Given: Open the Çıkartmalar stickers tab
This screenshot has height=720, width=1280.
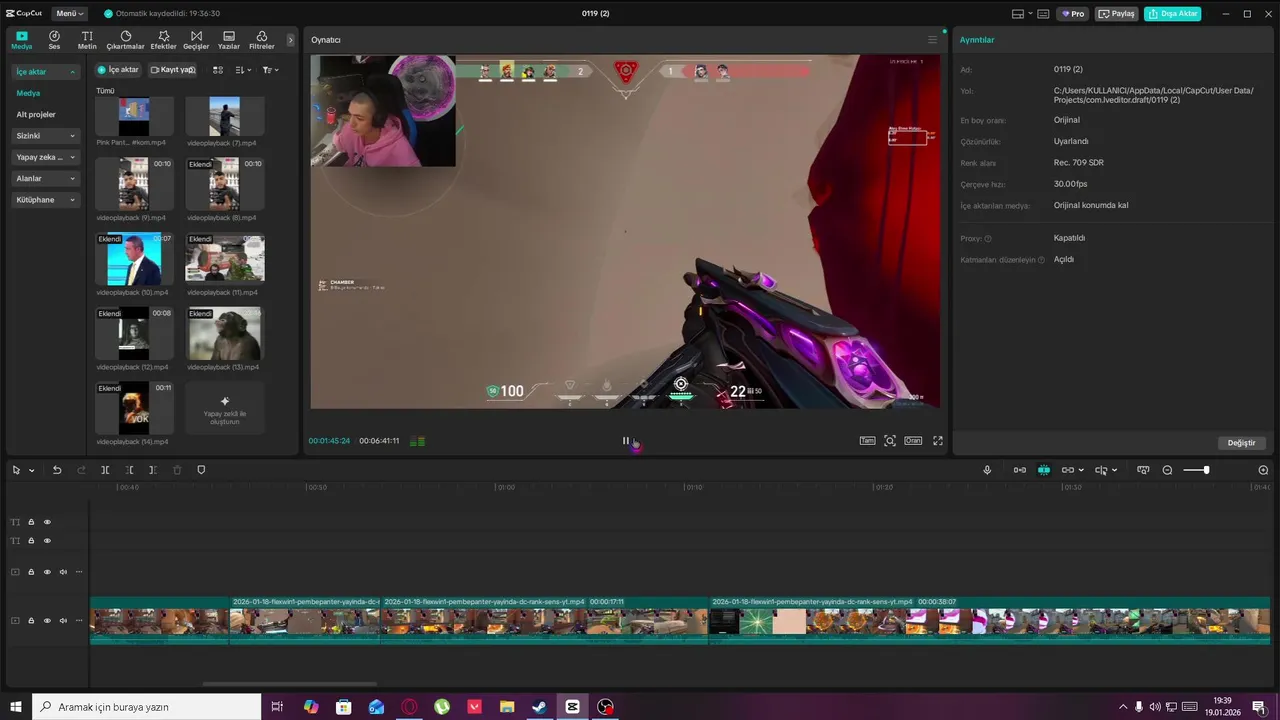Looking at the screenshot, I should (126, 40).
